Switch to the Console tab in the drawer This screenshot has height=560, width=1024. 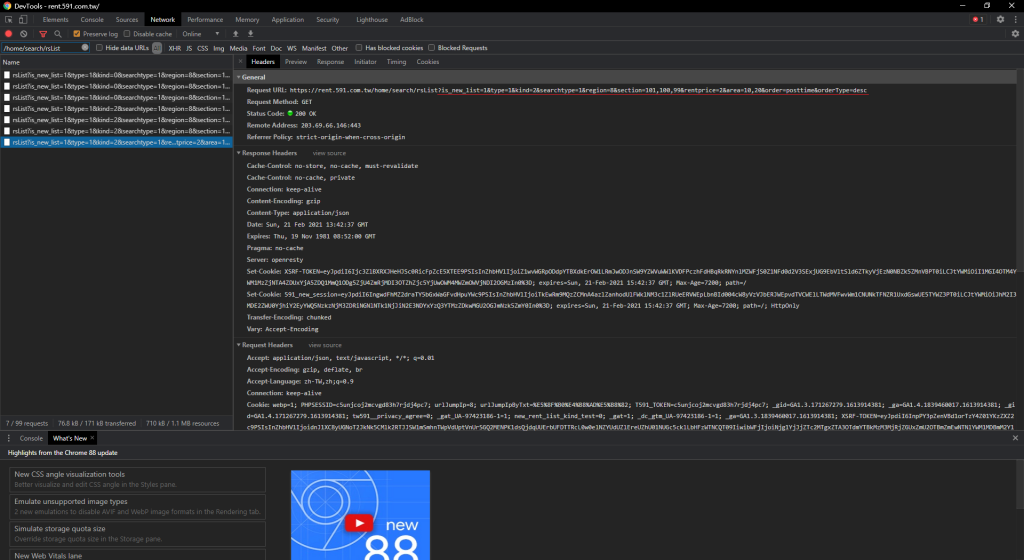(x=31, y=438)
